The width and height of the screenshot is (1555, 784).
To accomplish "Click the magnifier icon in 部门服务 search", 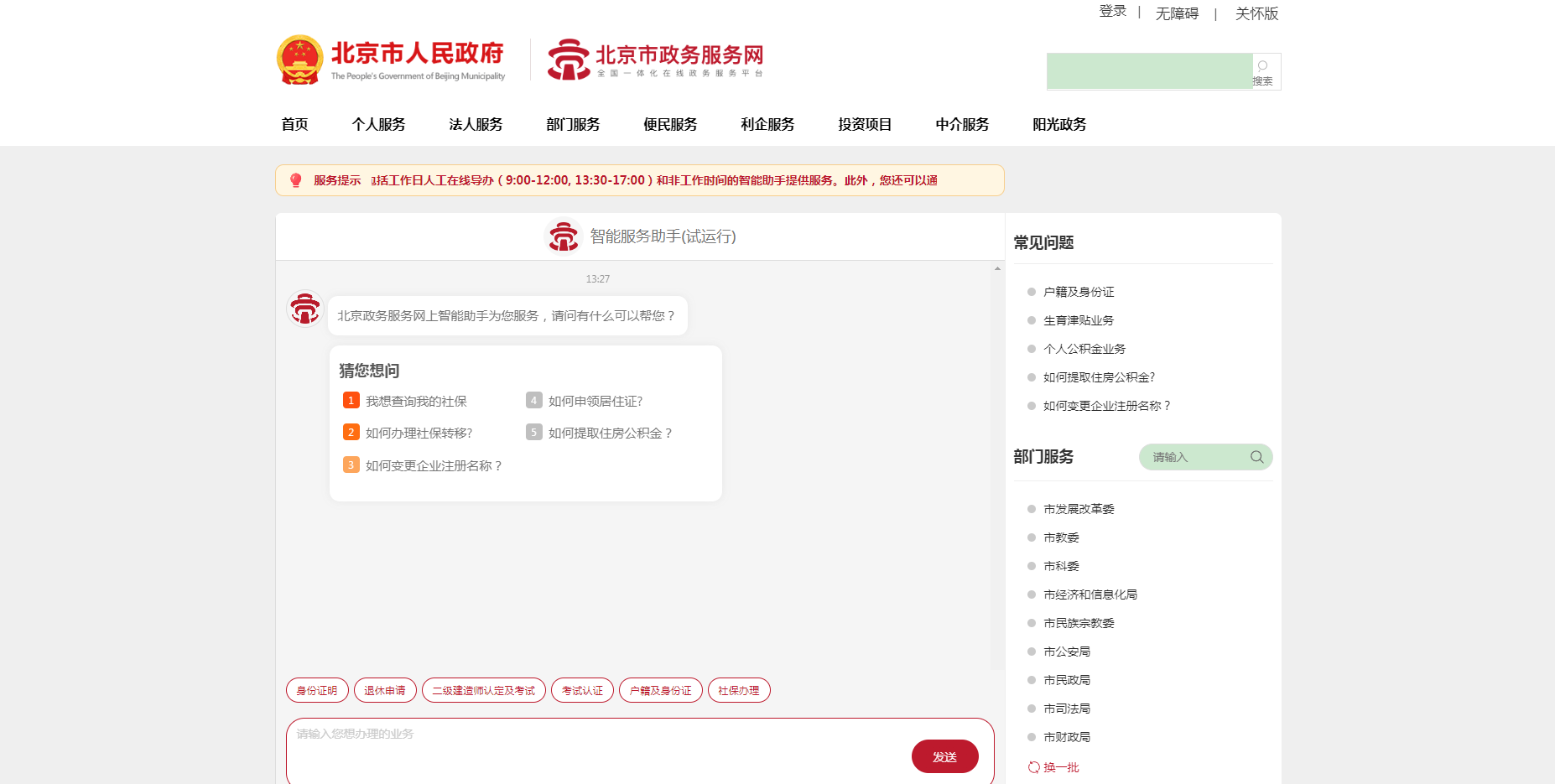I will [1256, 457].
